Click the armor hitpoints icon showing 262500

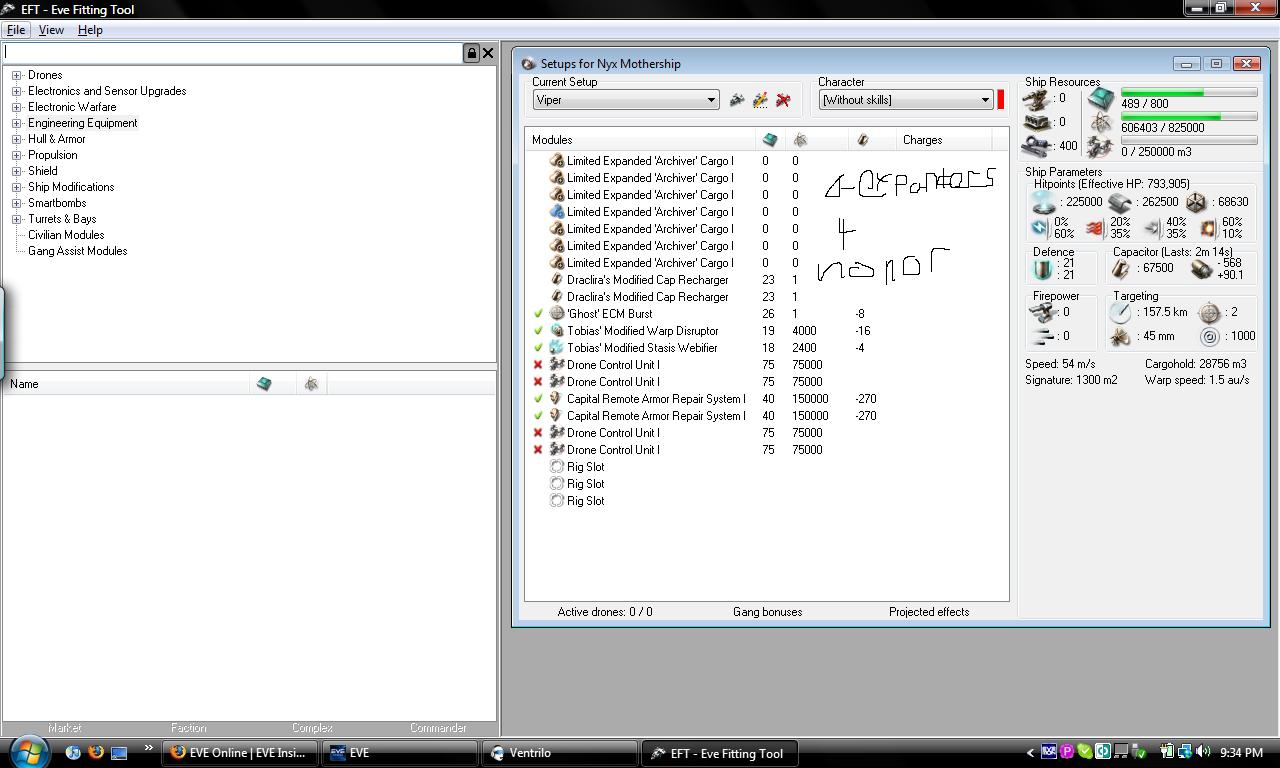(1120, 202)
